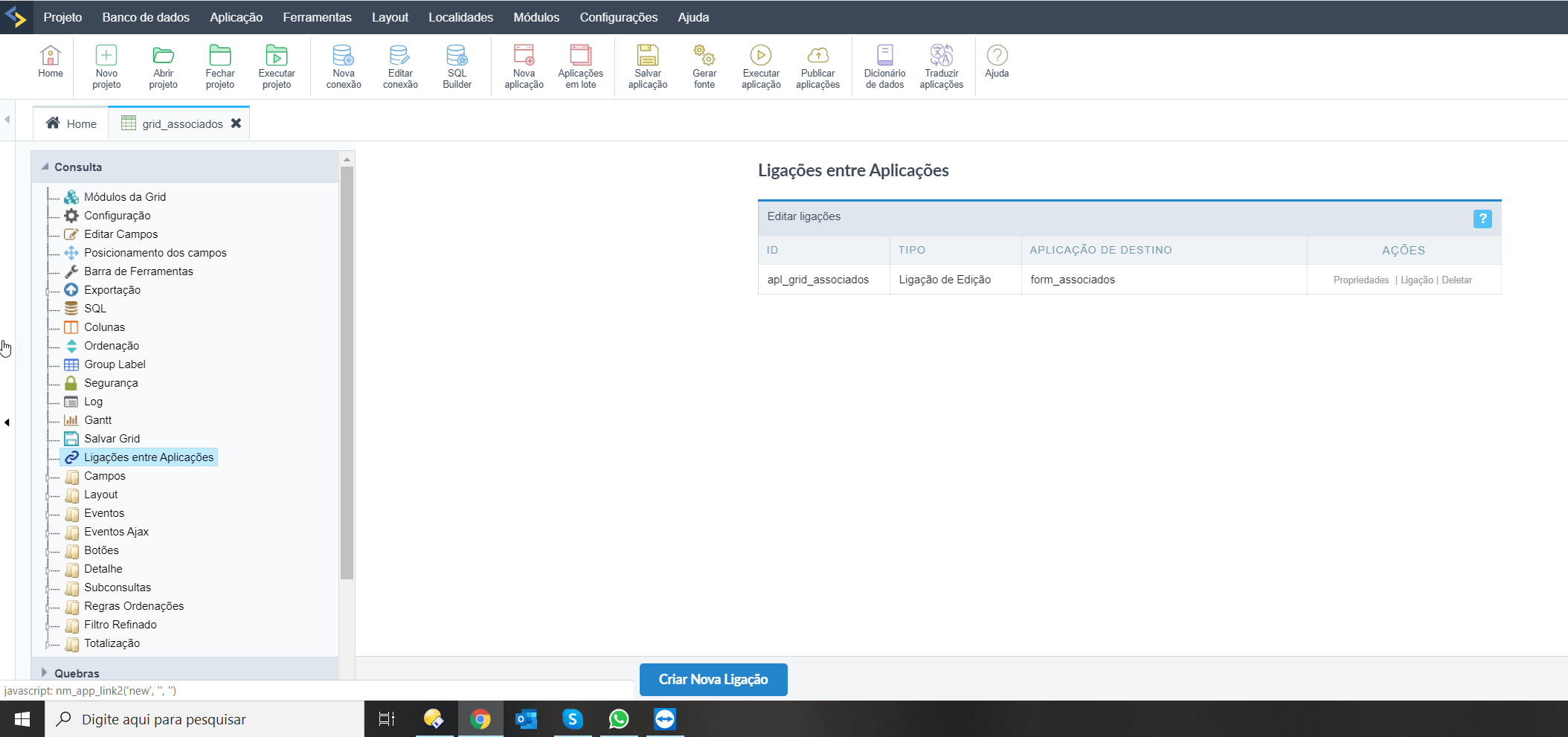Open Aplicação menu

point(236,17)
